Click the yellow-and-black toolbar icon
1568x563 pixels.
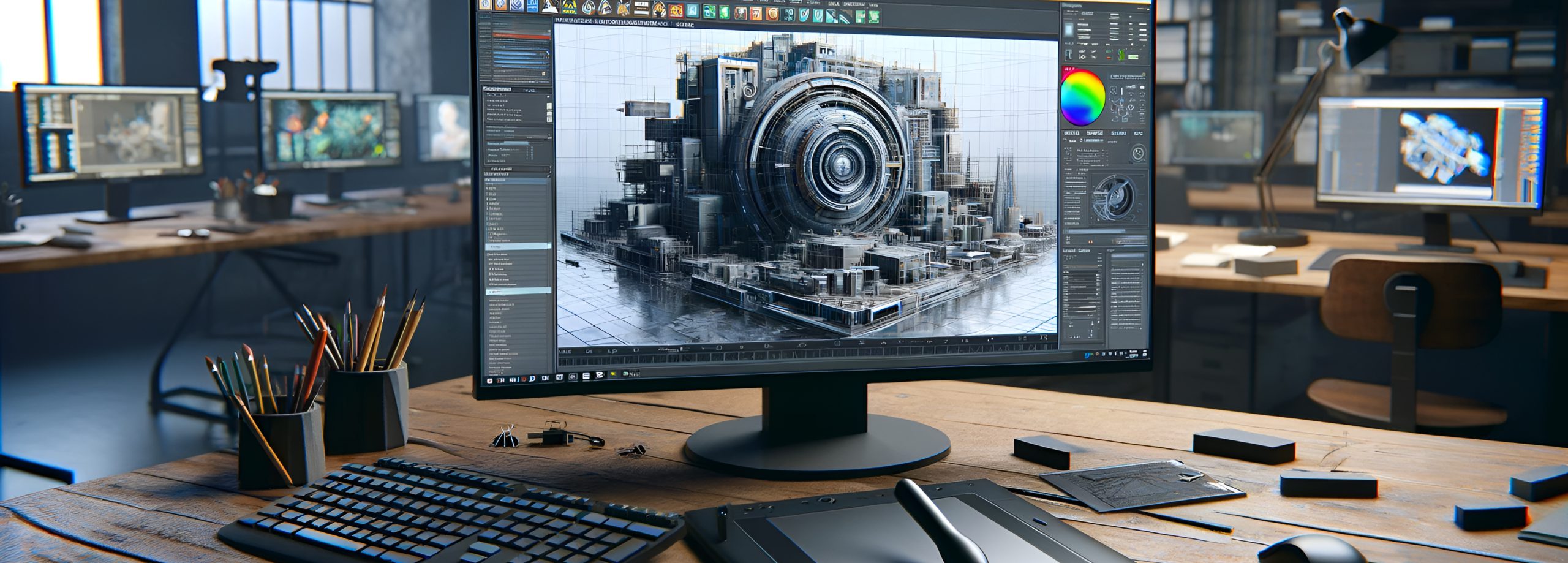[570, 7]
